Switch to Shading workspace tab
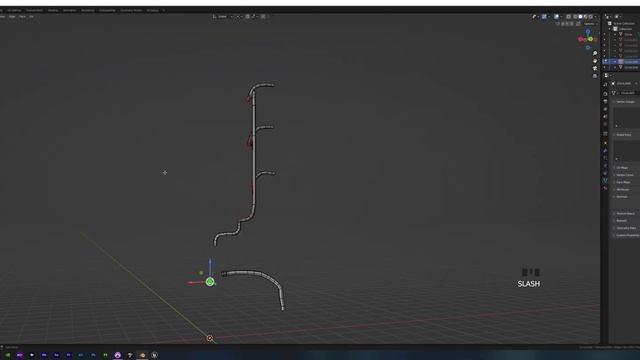The width and height of the screenshot is (640, 360). coord(53,10)
